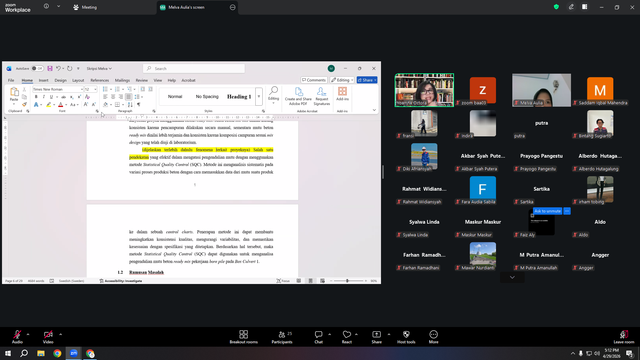Switch to the Layout tab
This screenshot has height=360, width=640.
coord(78,80)
